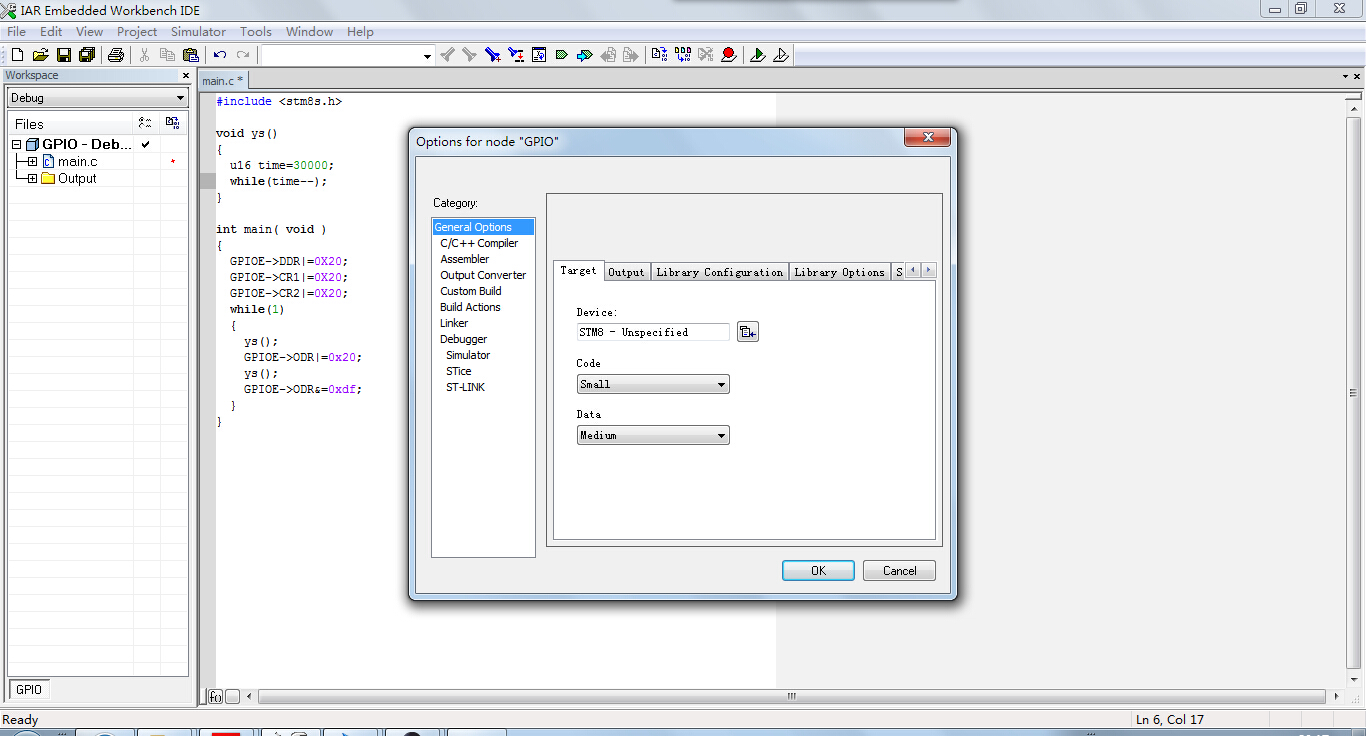Close the Workspace panel with its X

[x=185, y=76]
